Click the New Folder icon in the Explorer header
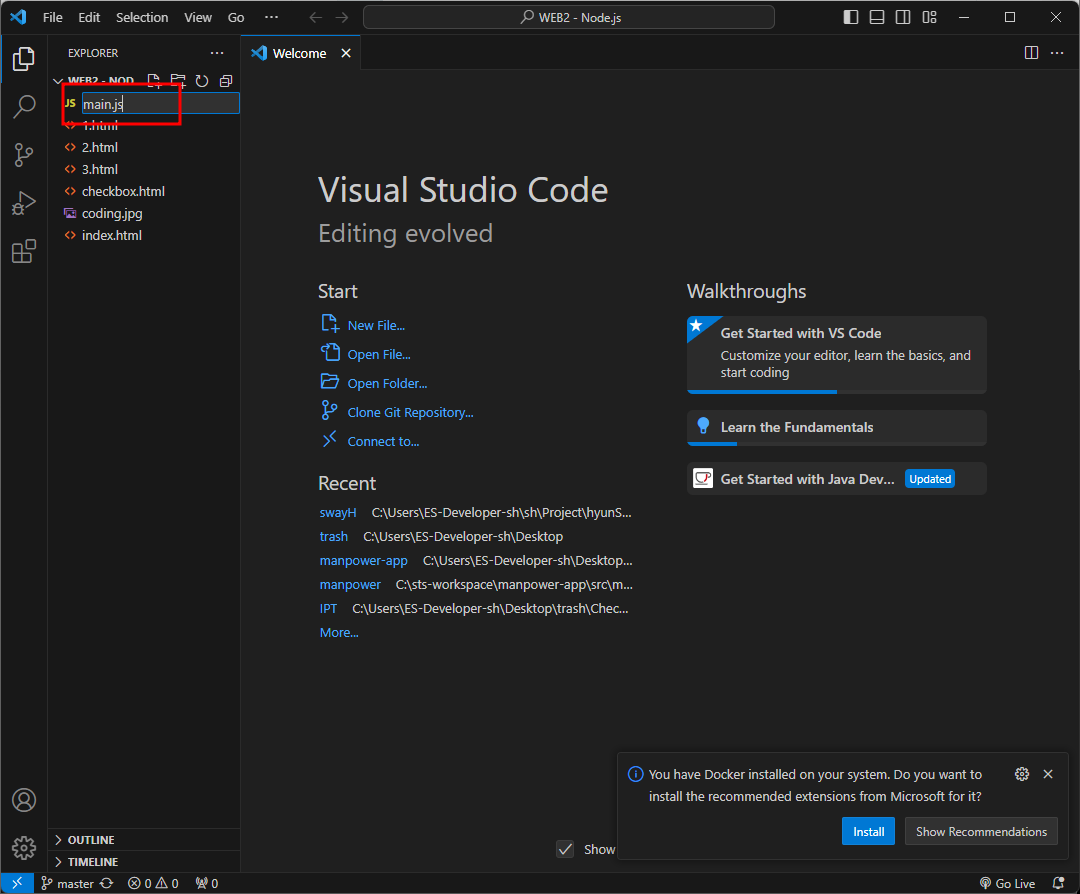The image size is (1080, 894). click(178, 81)
